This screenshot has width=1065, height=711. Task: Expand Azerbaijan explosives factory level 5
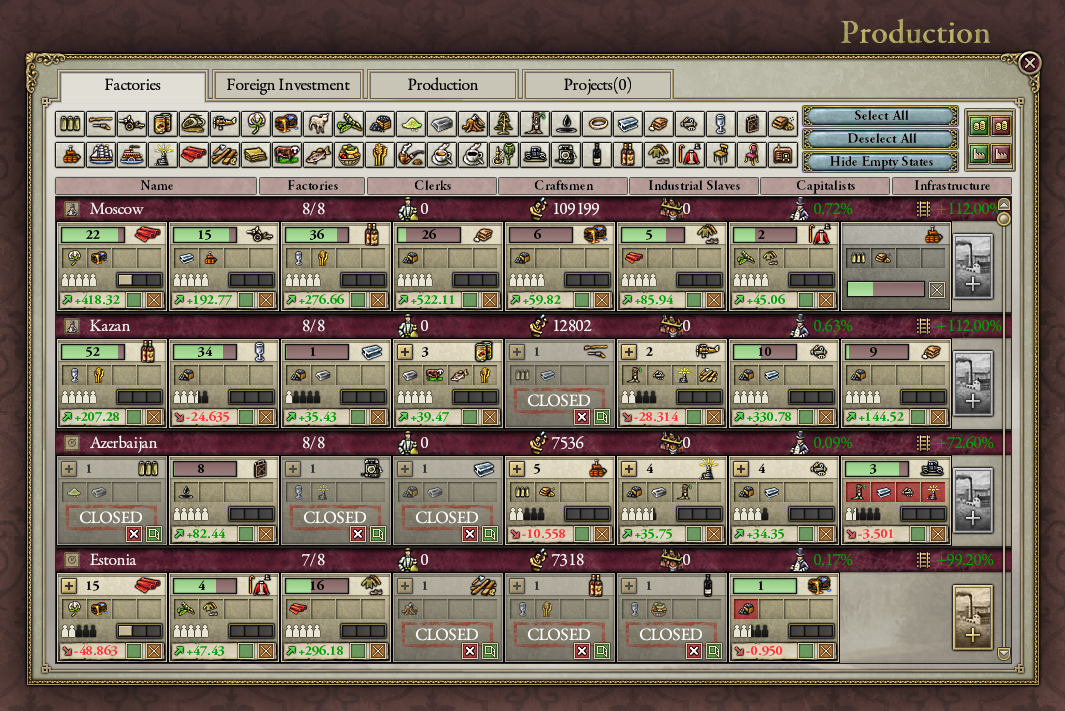click(518, 469)
